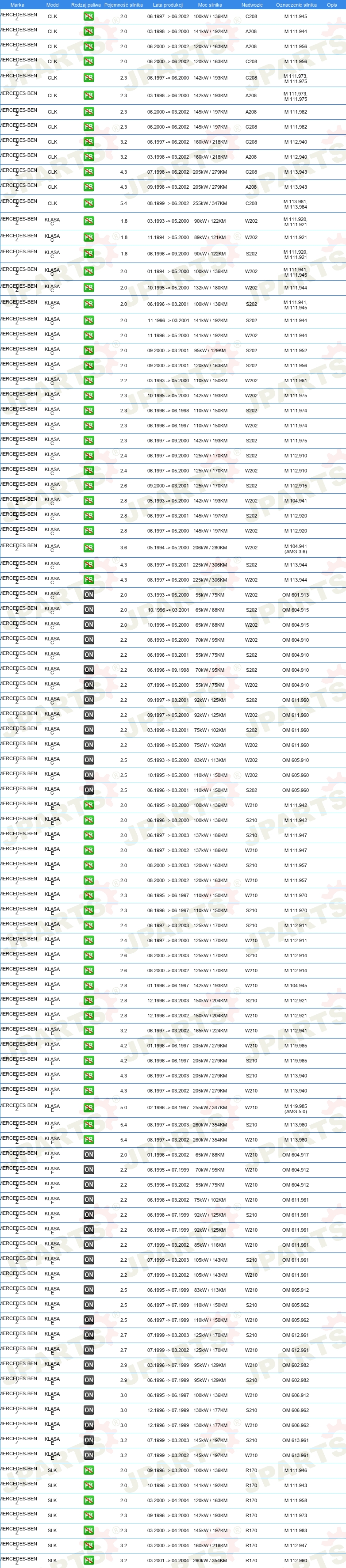Select the 'M 113.981, M 113.984' engine cell
The height and width of the screenshot is (1568, 346).
click(x=296, y=204)
